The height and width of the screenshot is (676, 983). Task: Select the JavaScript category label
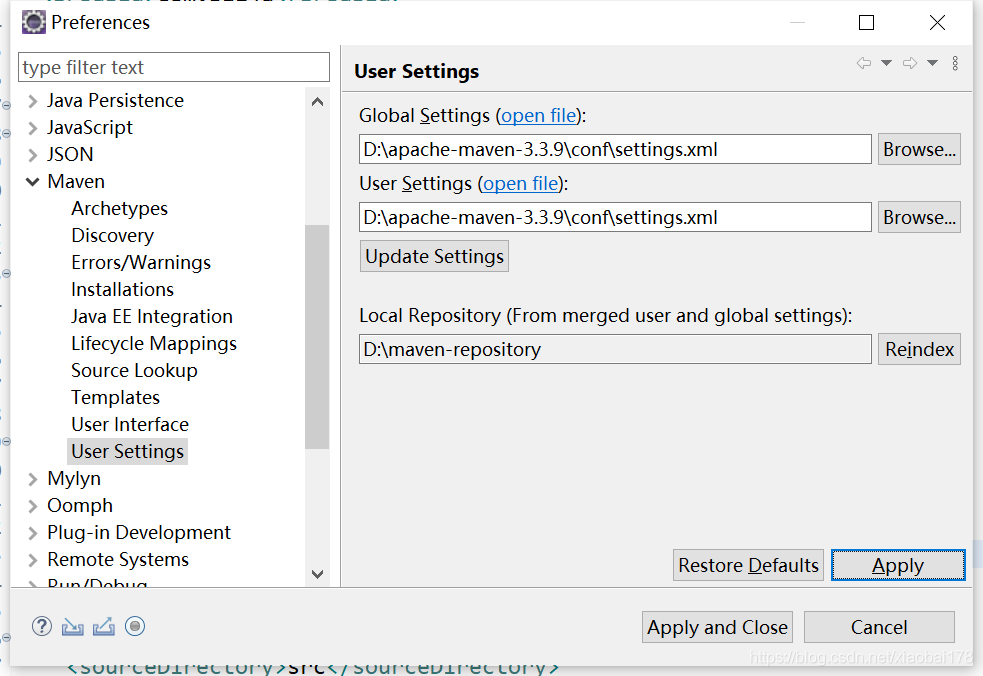click(x=90, y=128)
